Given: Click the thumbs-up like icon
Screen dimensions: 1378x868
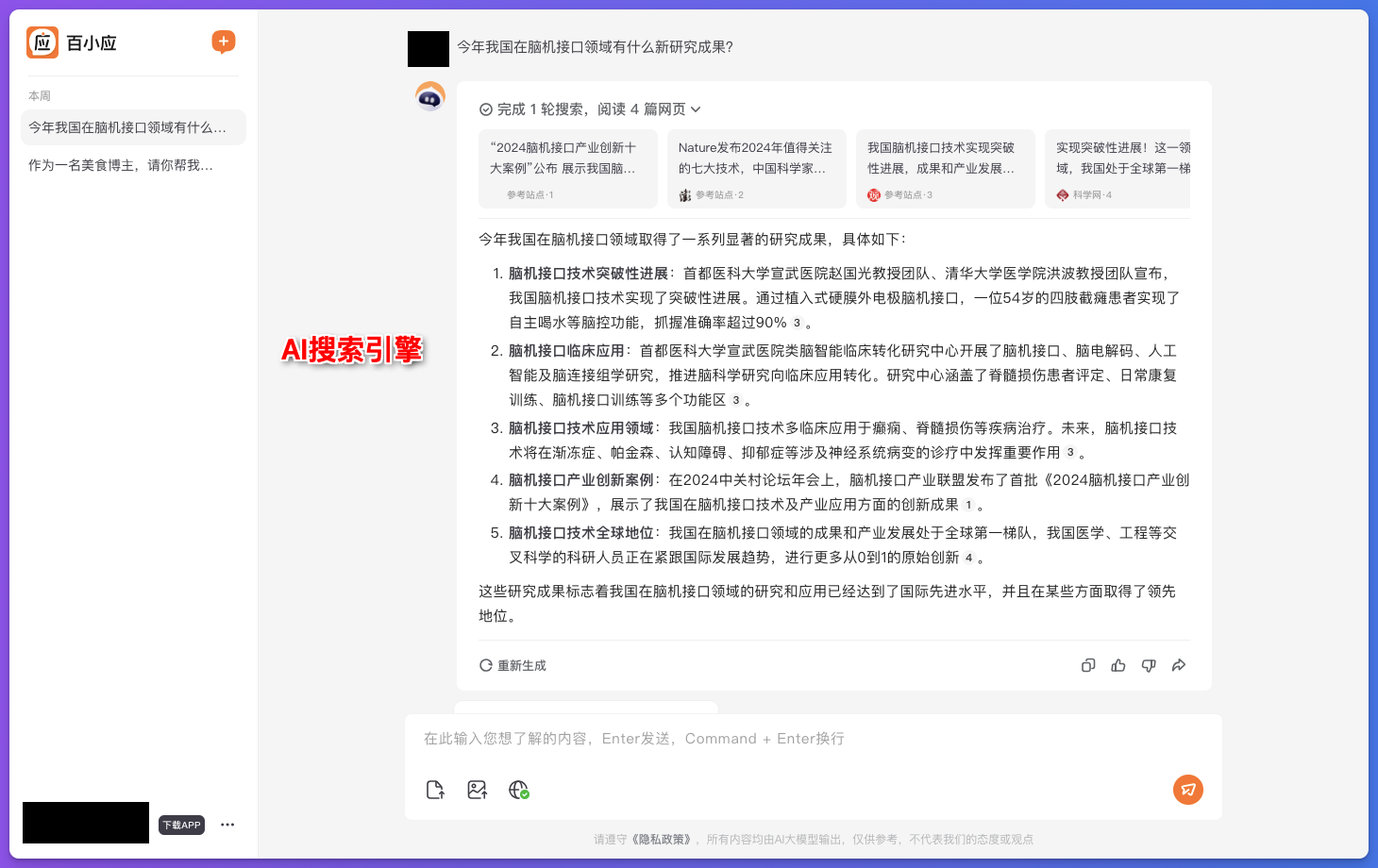Looking at the screenshot, I should [1118, 665].
